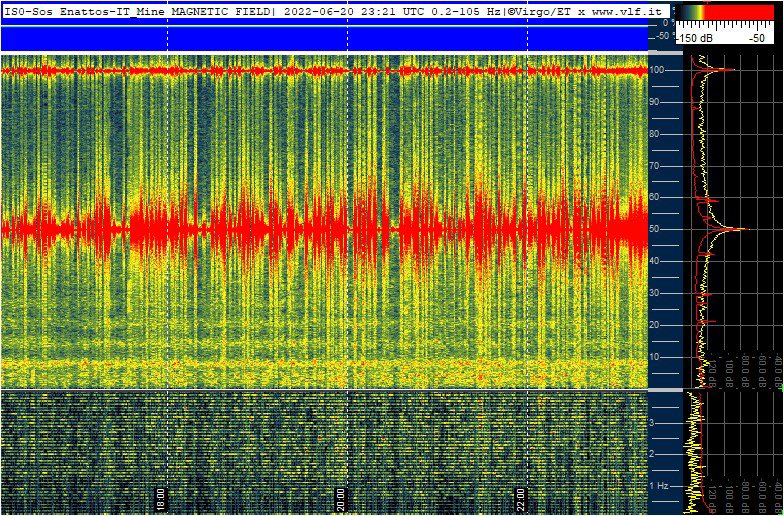Click the 3 Hz tick on lower axis
Viewport: 784px width, 516px height.
click(653, 423)
